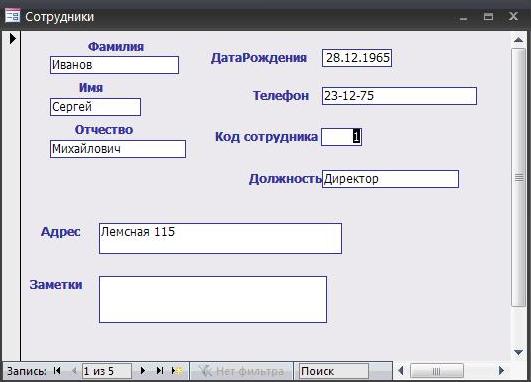Click the vertical scrollbar down arrow
Image resolution: width=531 pixels, height=382 pixels.
pyautogui.click(x=518, y=353)
